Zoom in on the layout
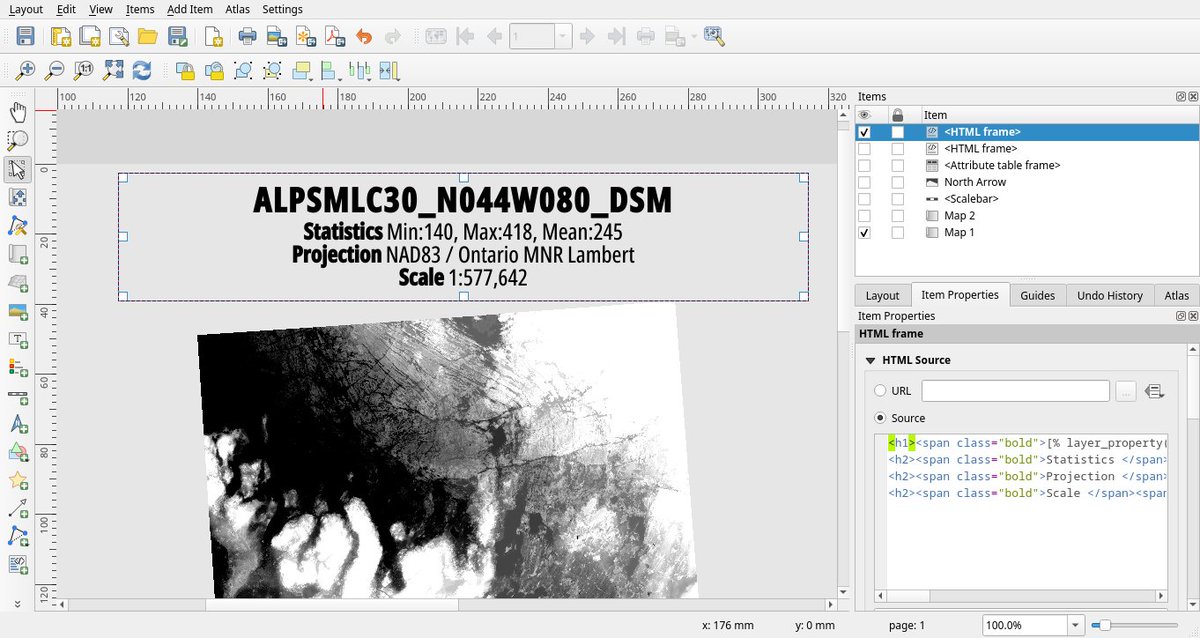This screenshot has height=638, width=1200. pyautogui.click(x=25, y=70)
